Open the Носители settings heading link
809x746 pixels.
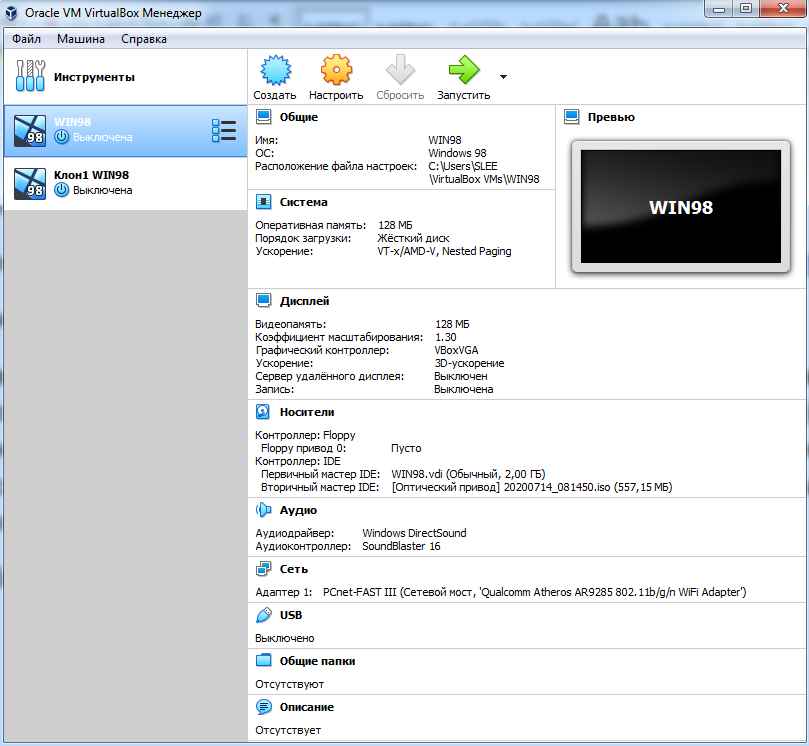(x=307, y=412)
